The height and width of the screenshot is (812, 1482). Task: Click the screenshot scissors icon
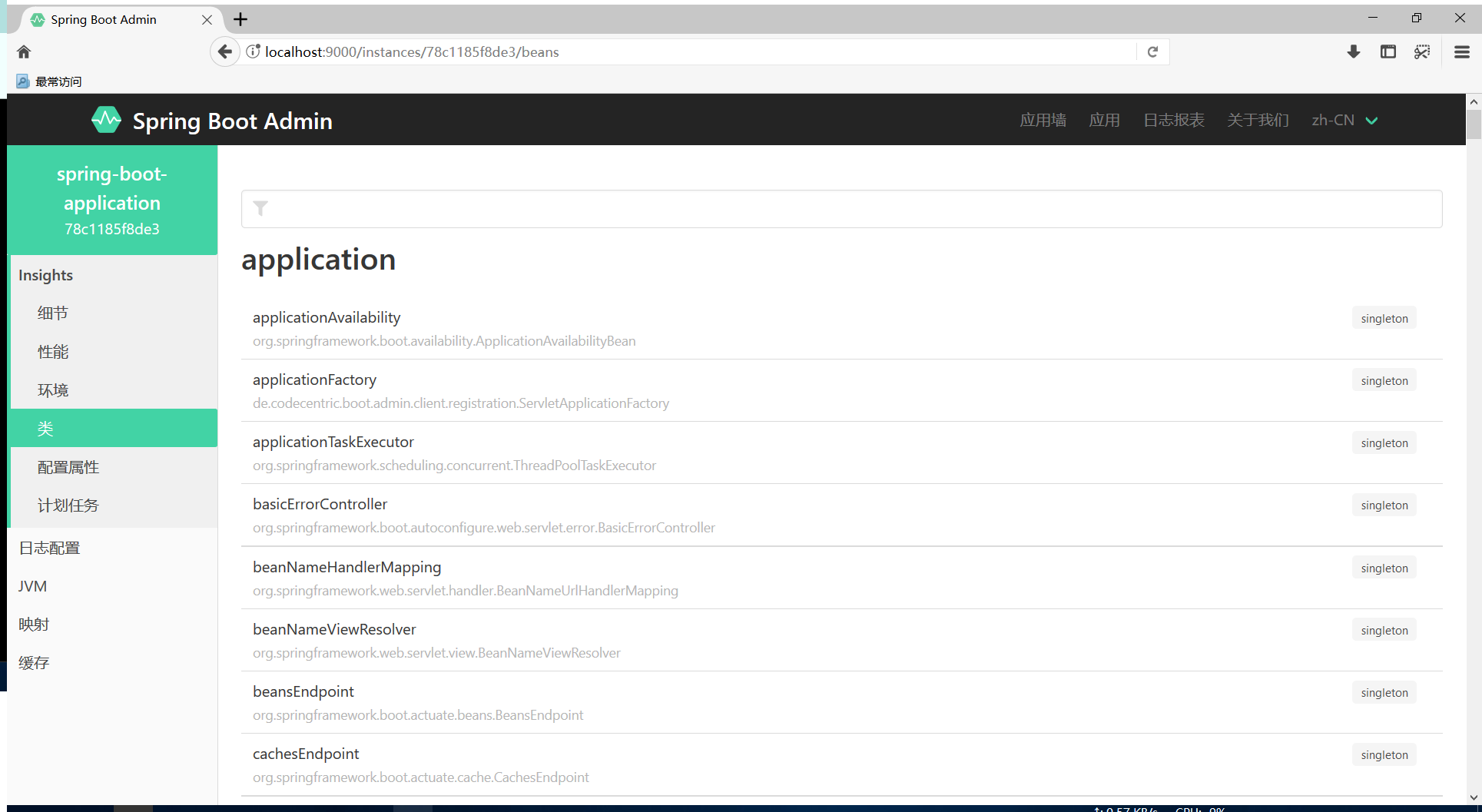1422,51
